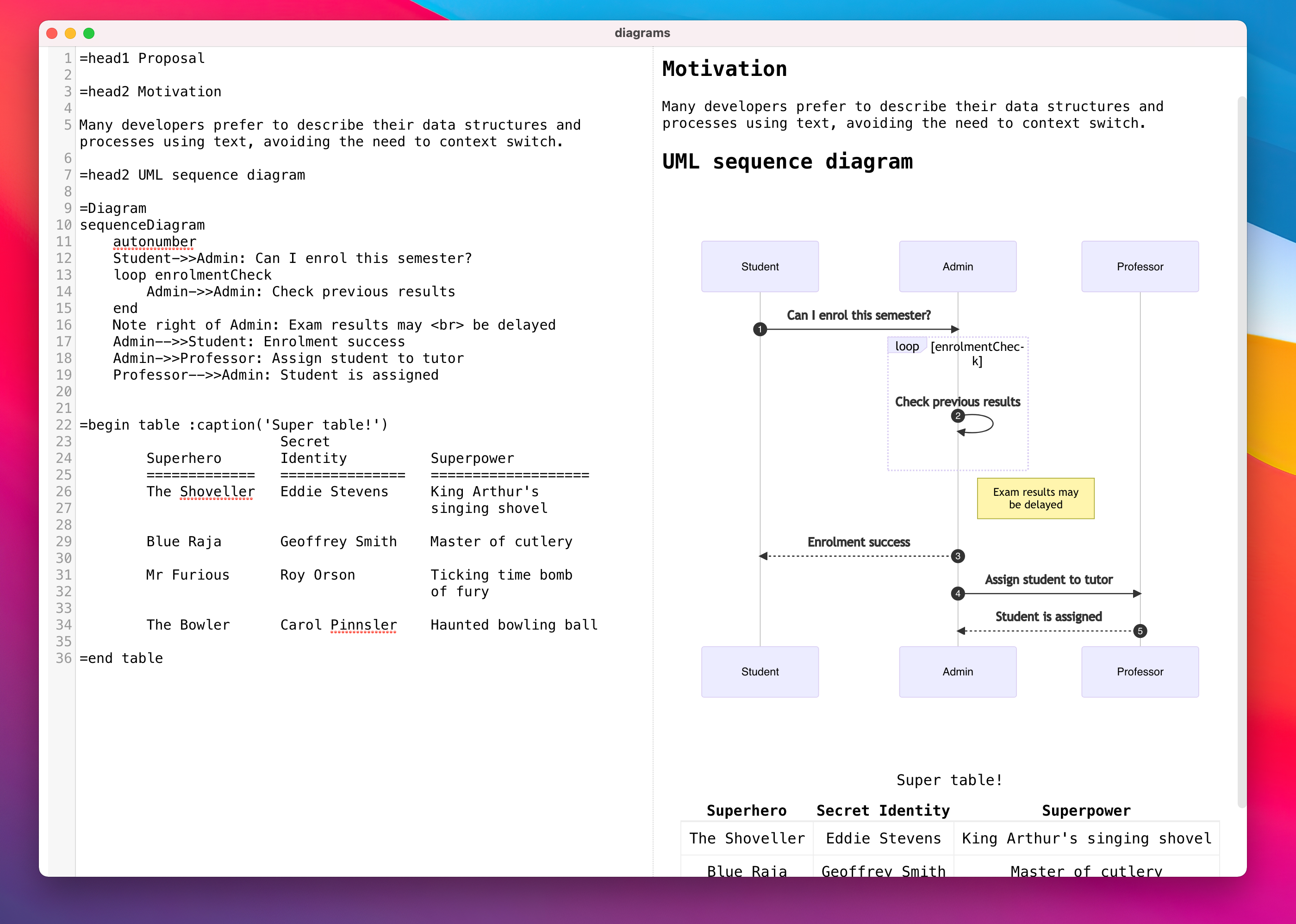Image resolution: width=1296 pixels, height=924 pixels.
Task: Select the top Professor participant box
Action: point(1140,266)
